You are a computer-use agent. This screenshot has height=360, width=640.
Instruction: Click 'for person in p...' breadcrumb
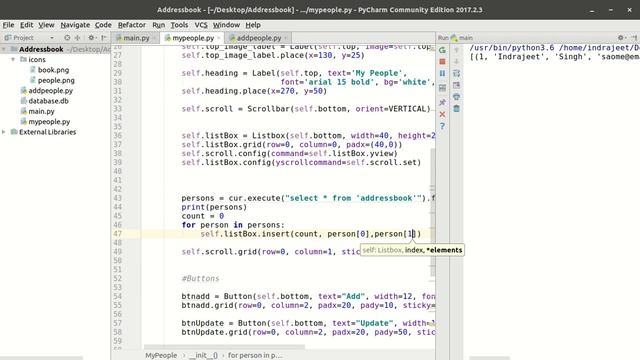(x=255, y=355)
